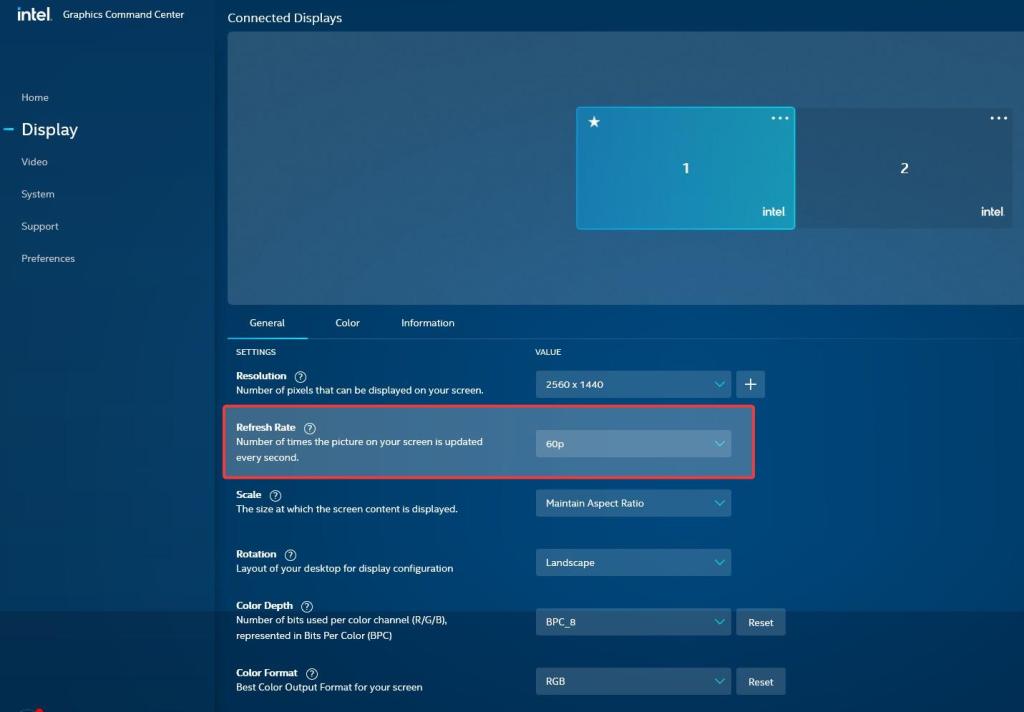Switch to the Information tab
Viewport: 1024px width, 712px height.
click(x=428, y=323)
